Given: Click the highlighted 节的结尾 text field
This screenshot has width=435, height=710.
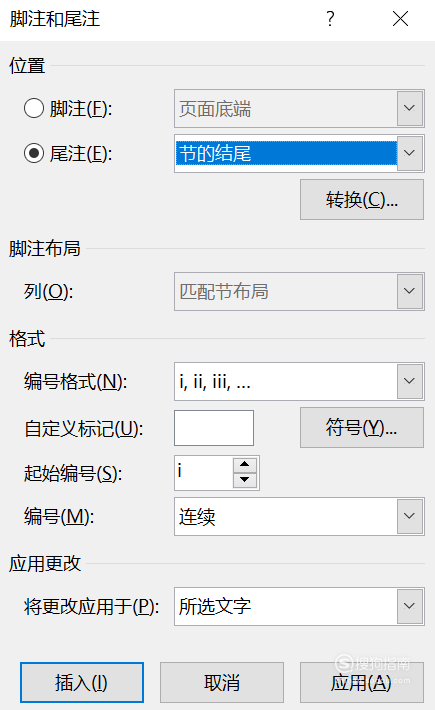Looking at the screenshot, I should click(x=286, y=154).
